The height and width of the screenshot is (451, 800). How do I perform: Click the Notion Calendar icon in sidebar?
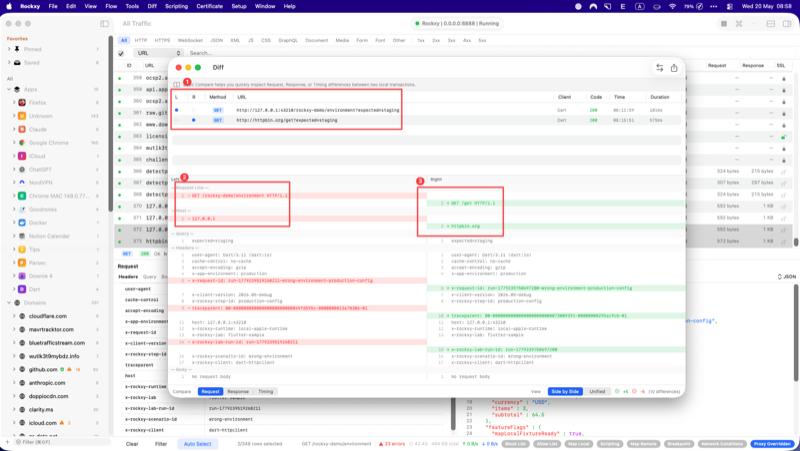click(x=22, y=236)
